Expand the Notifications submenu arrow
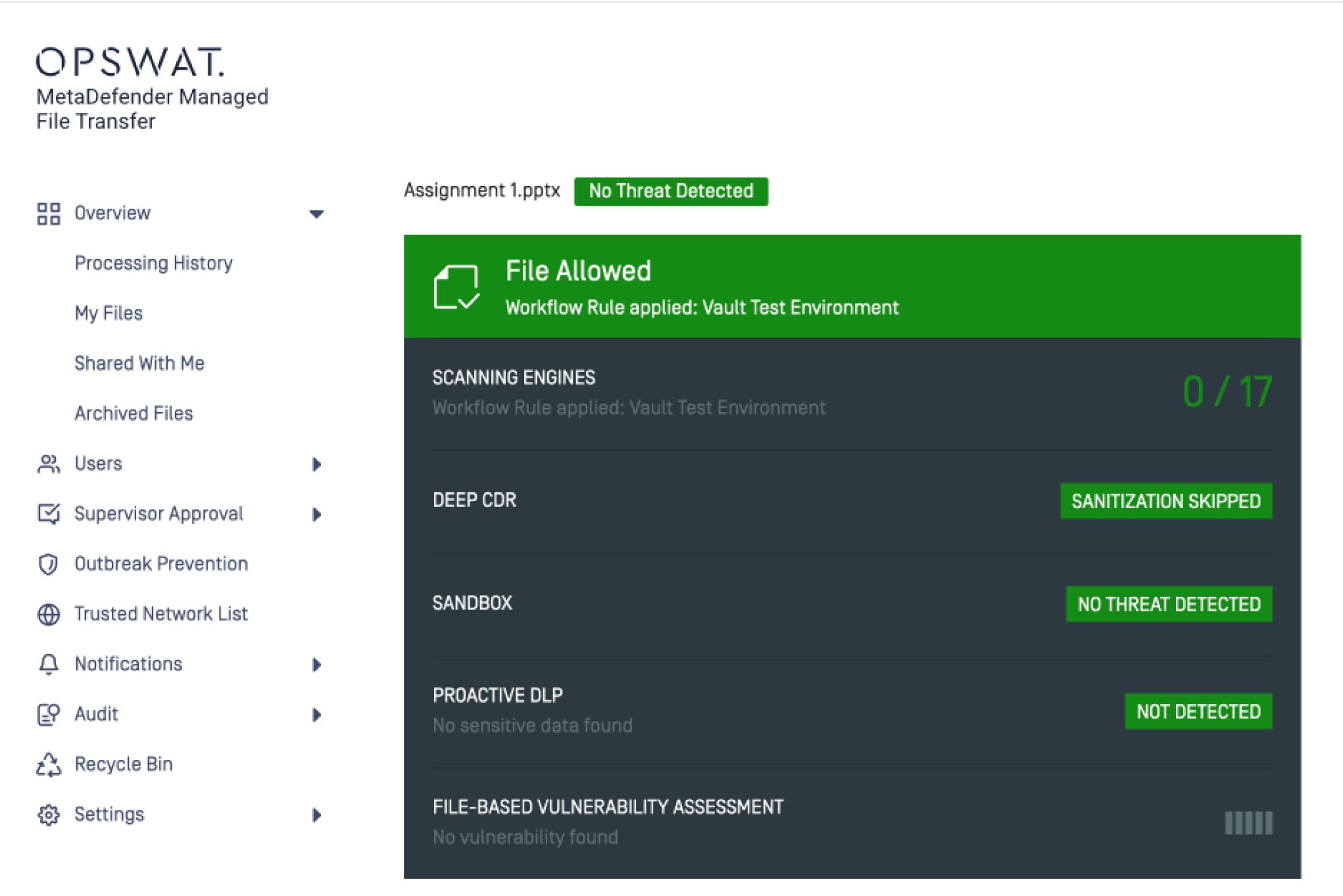The image size is (1343, 896). 316,665
